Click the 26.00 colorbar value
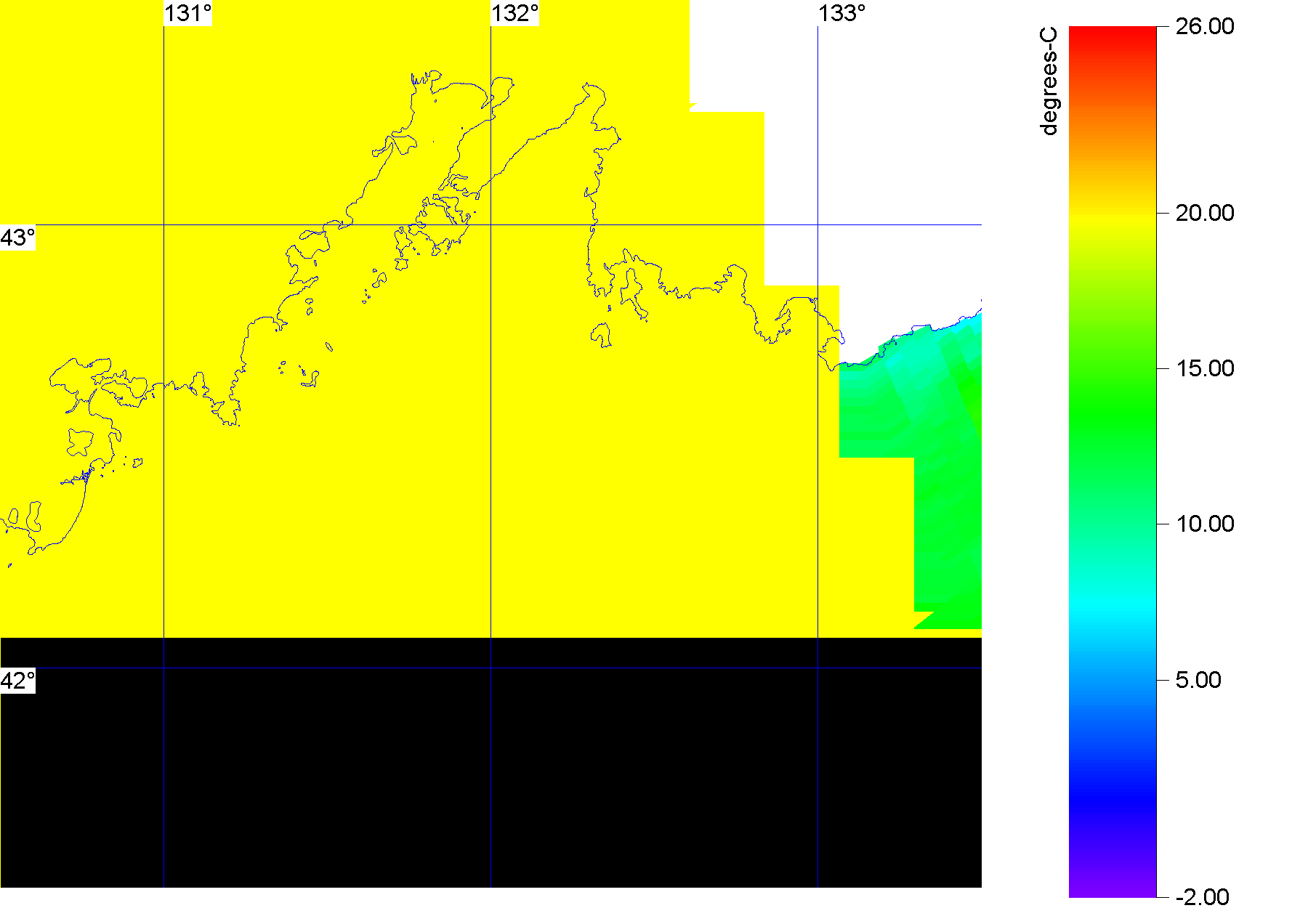The width and height of the screenshot is (1300, 924). [1205, 26]
